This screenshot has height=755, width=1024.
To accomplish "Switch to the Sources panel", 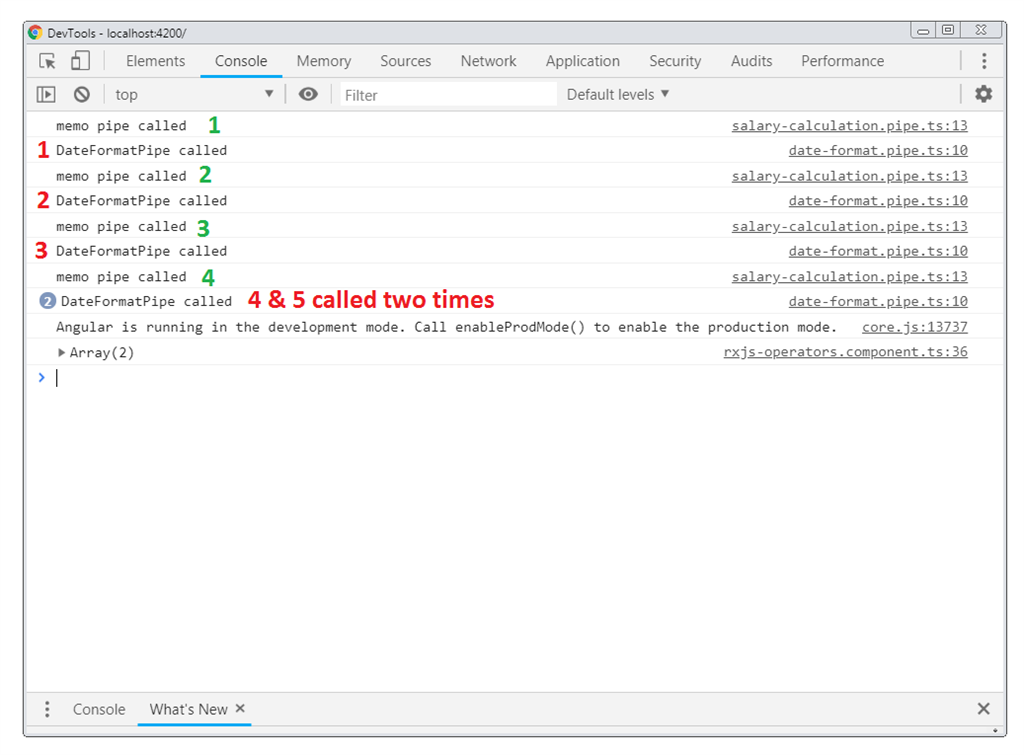I will point(405,61).
